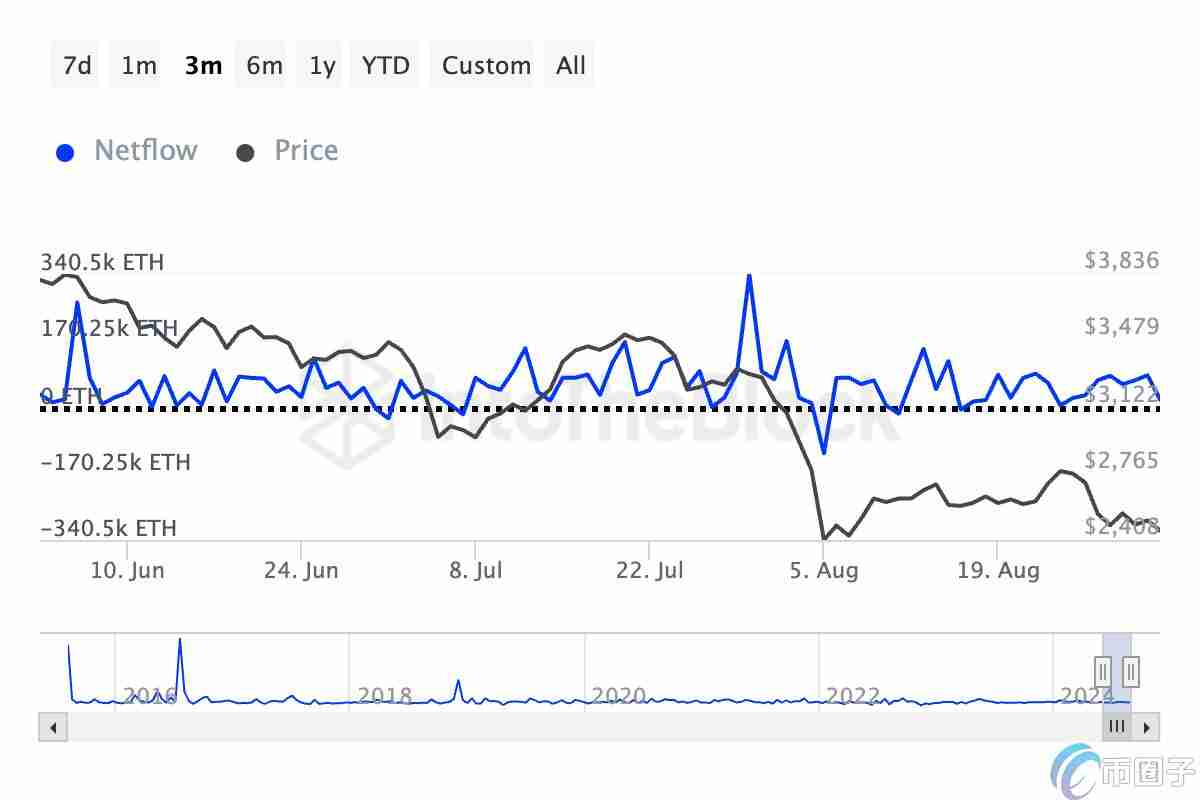Click the navigator's right range handle
Screen dimensions: 1200x800
point(1131,669)
